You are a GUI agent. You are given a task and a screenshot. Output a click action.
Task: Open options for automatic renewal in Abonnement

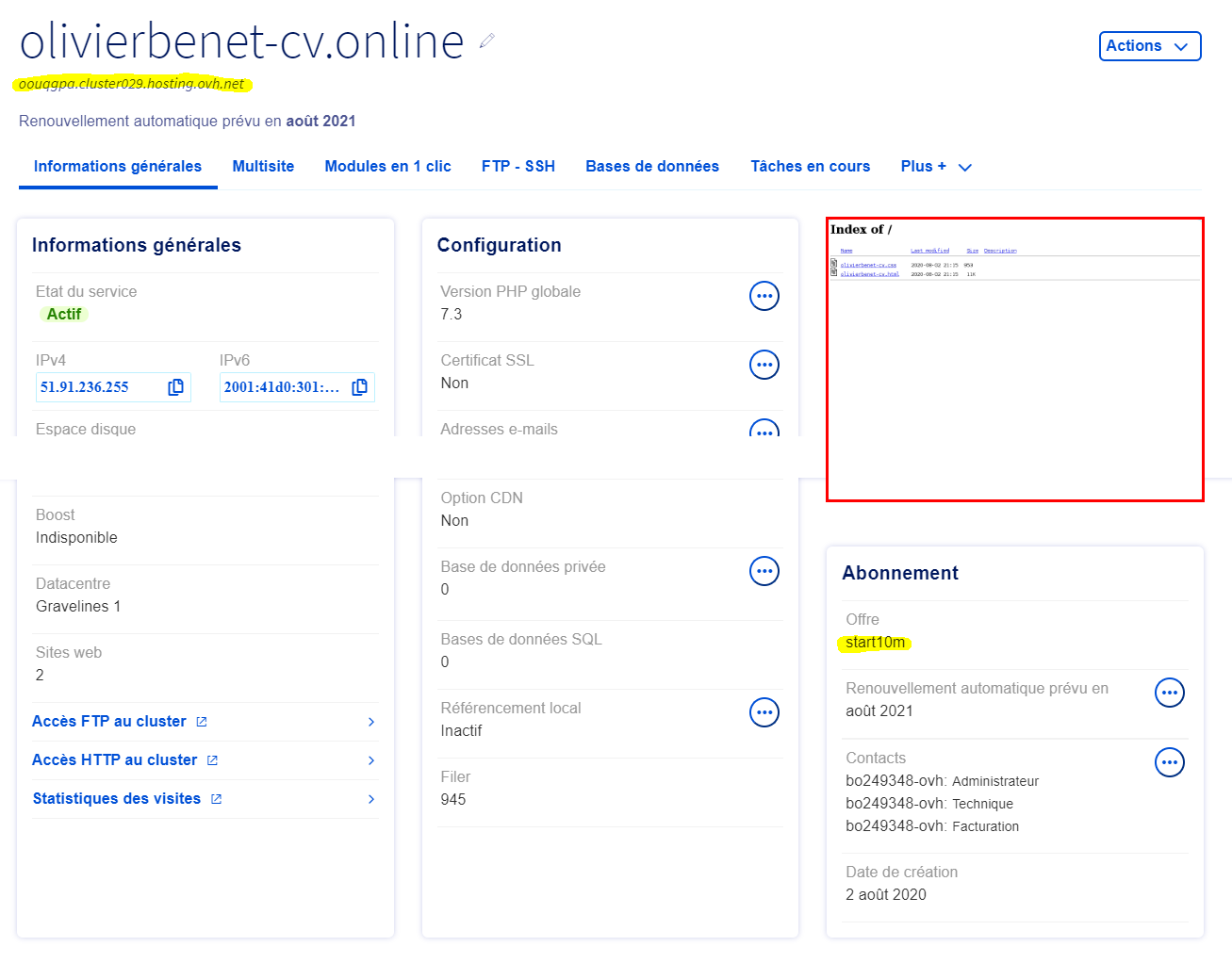pos(1169,693)
